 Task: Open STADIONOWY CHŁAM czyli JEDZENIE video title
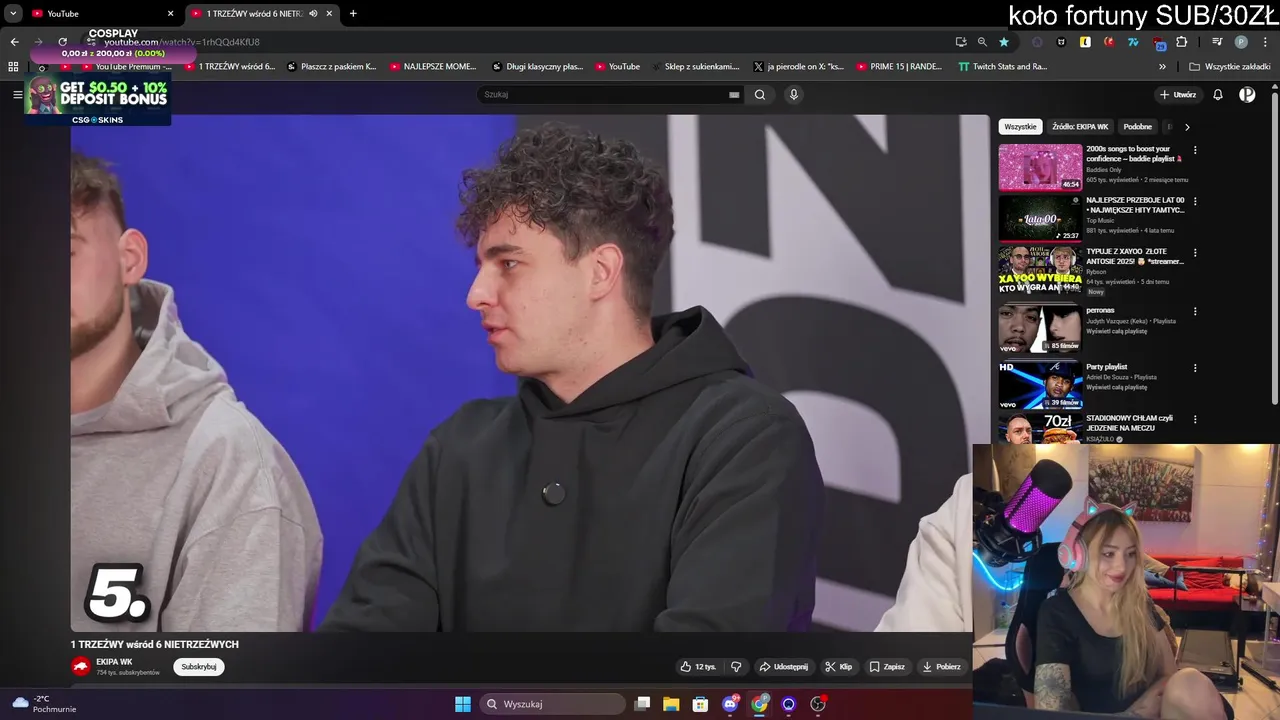point(1129,423)
